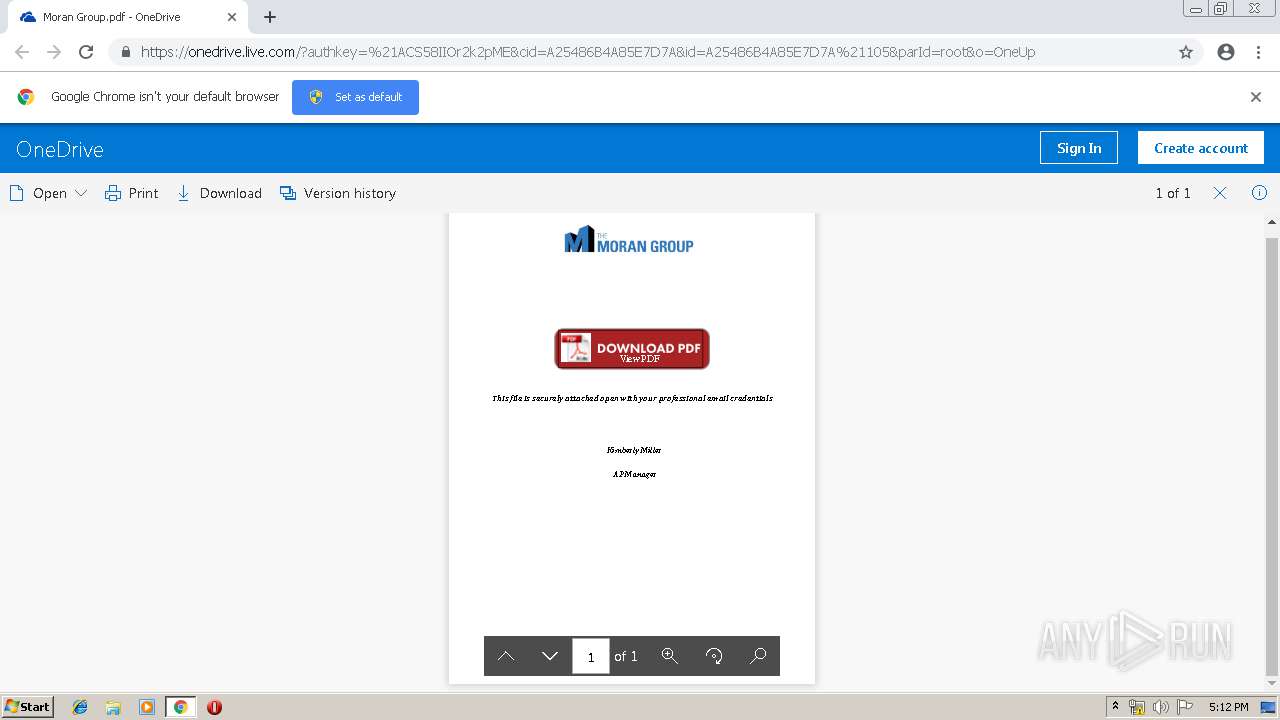The height and width of the screenshot is (720, 1280).
Task: Click the volume speaker tray icon
Action: 1161,707
